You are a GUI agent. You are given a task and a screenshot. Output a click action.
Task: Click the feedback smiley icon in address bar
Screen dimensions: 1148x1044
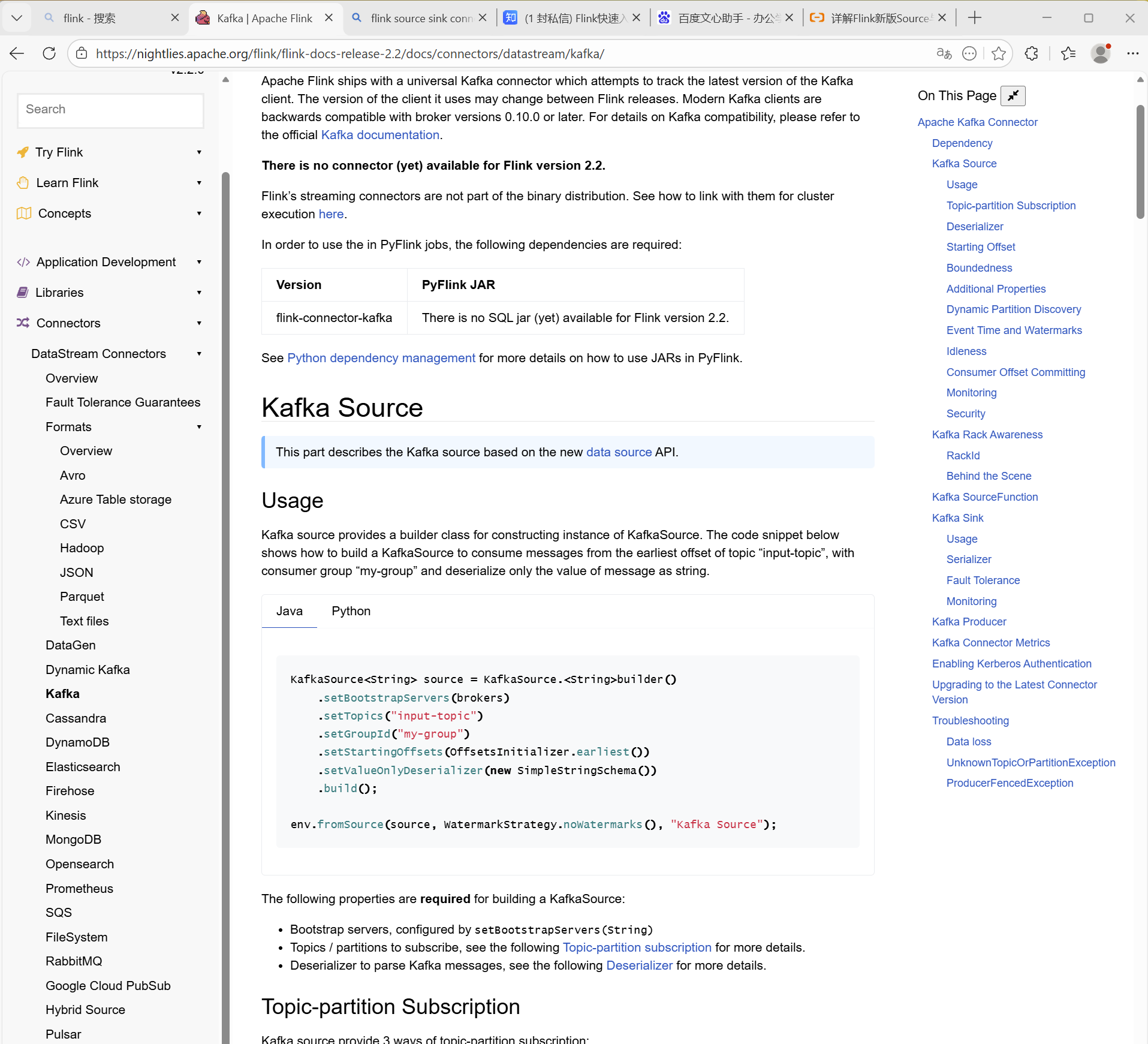(969, 54)
